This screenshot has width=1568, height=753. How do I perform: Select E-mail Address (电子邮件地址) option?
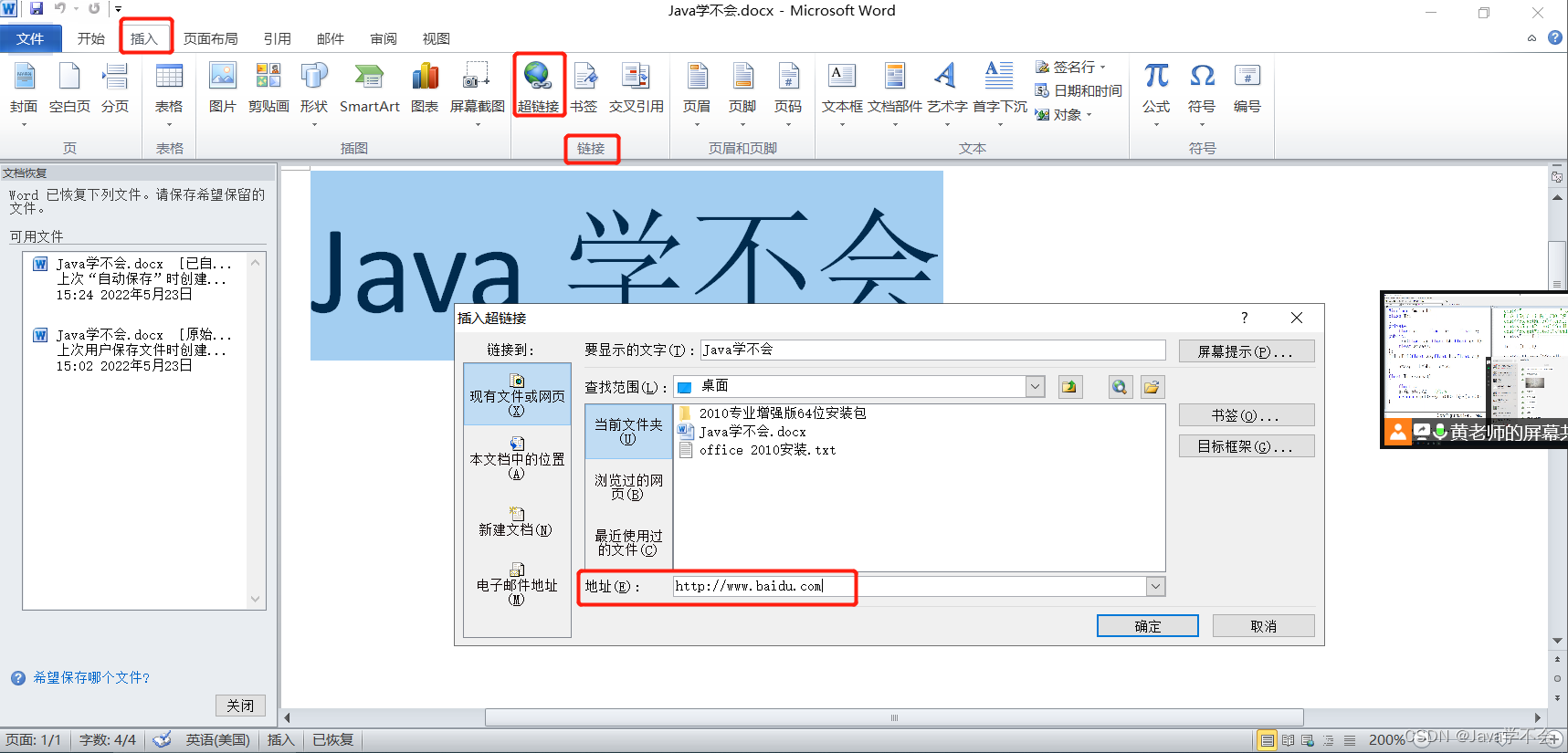pyautogui.click(x=517, y=584)
